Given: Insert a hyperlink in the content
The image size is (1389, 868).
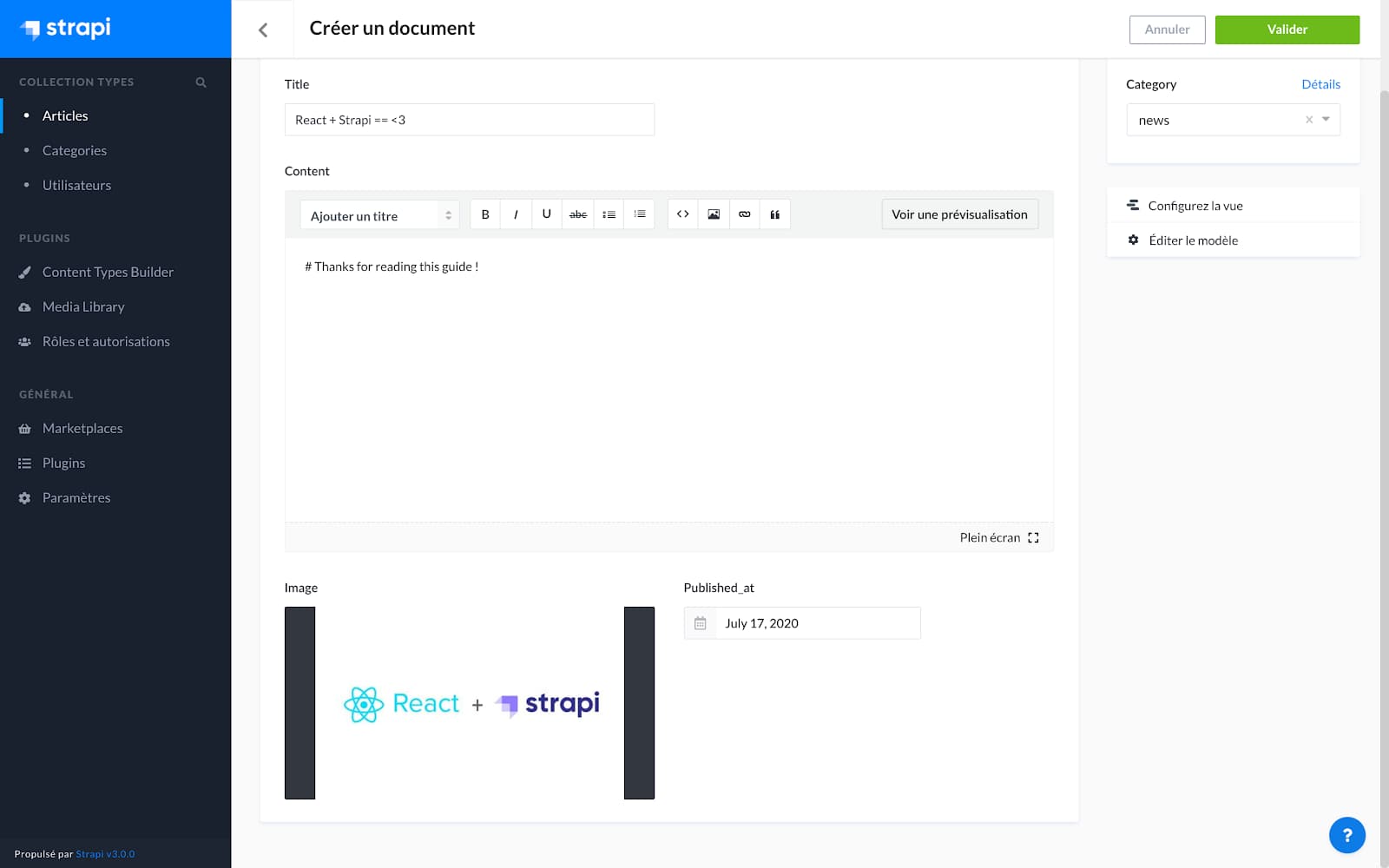Looking at the screenshot, I should pos(744,214).
